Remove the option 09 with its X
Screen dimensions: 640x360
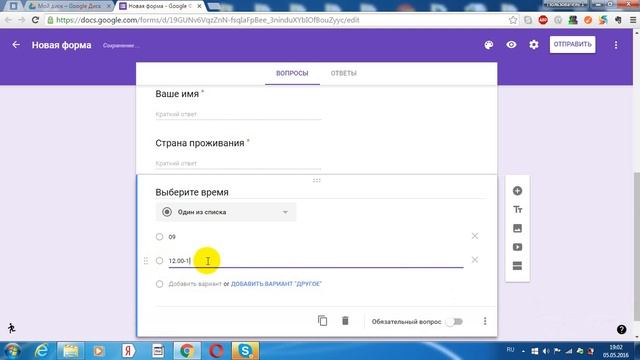pos(475,236)
